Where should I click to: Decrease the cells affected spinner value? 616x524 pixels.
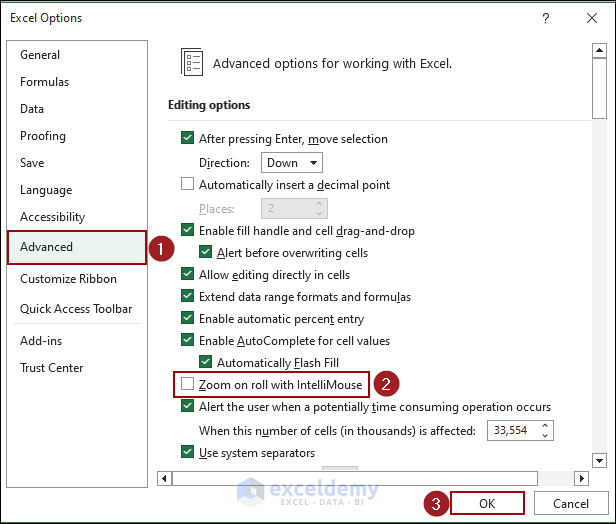coord(545,435)
